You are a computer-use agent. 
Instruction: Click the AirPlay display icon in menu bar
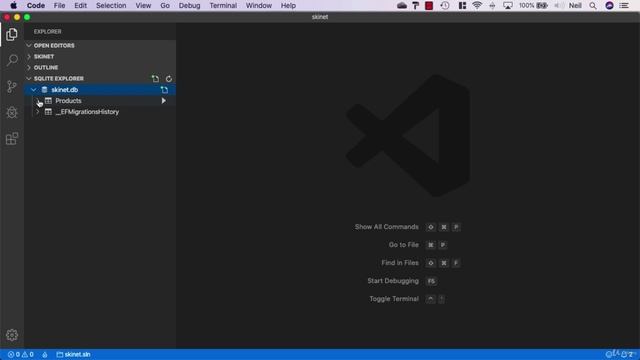pyautogui.click(x=508, y=6)
